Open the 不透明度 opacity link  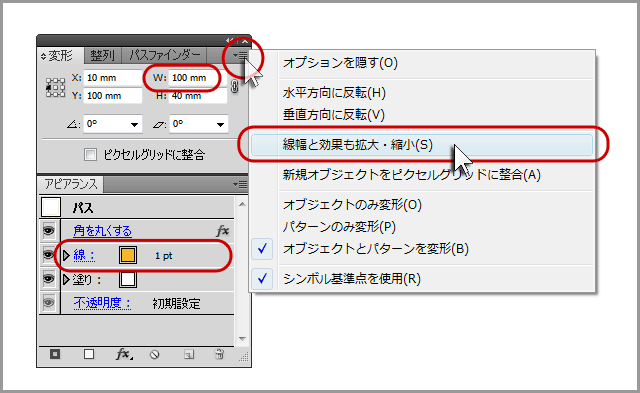102,303
